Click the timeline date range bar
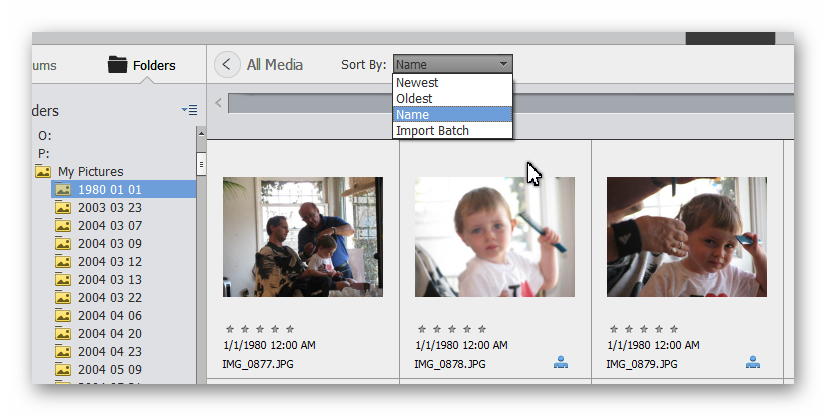826x416 pixels. (x=510, y=103)
